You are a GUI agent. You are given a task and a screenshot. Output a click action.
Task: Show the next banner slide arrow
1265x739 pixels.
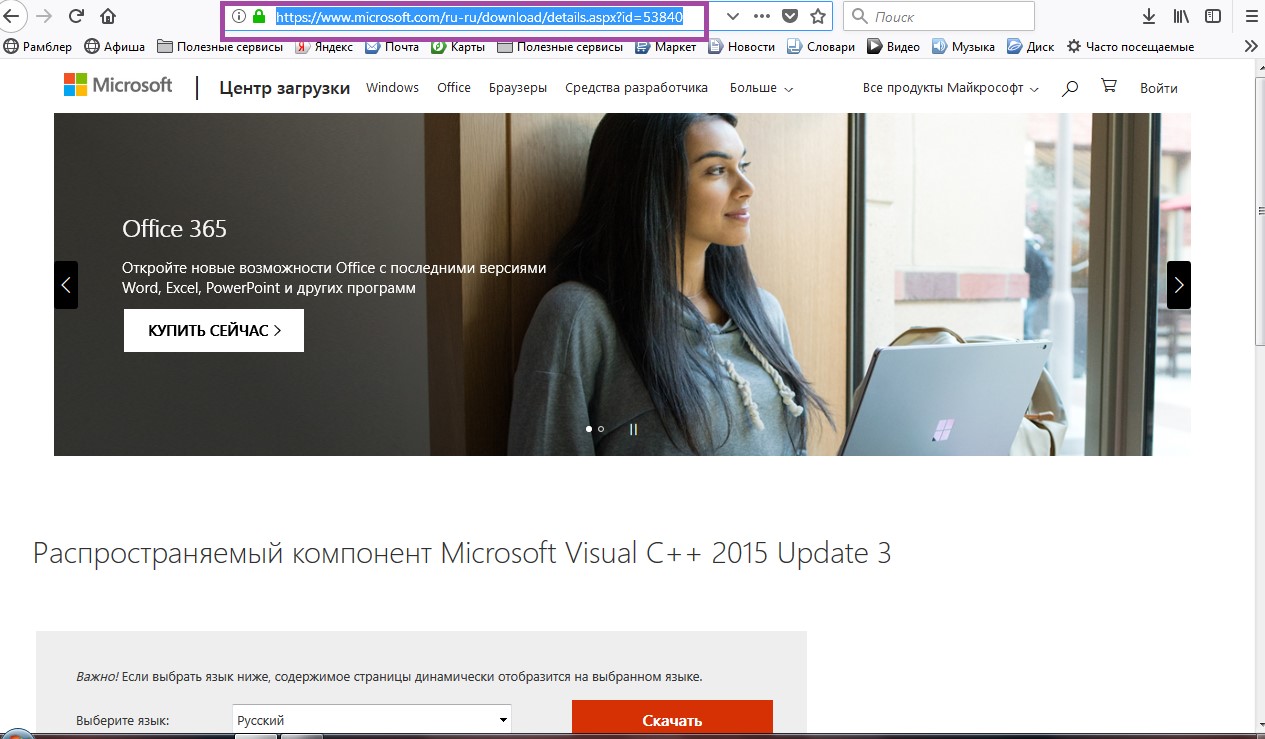1179,285
